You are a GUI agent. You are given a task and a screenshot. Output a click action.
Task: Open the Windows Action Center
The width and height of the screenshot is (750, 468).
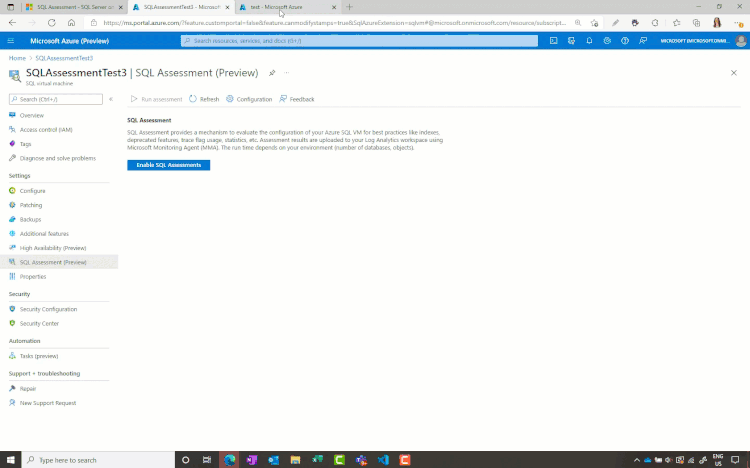tap(736, 460)
